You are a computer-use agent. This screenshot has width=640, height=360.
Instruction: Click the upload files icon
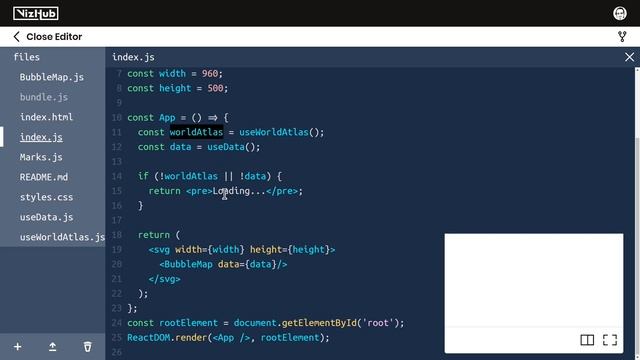point(53,347)
